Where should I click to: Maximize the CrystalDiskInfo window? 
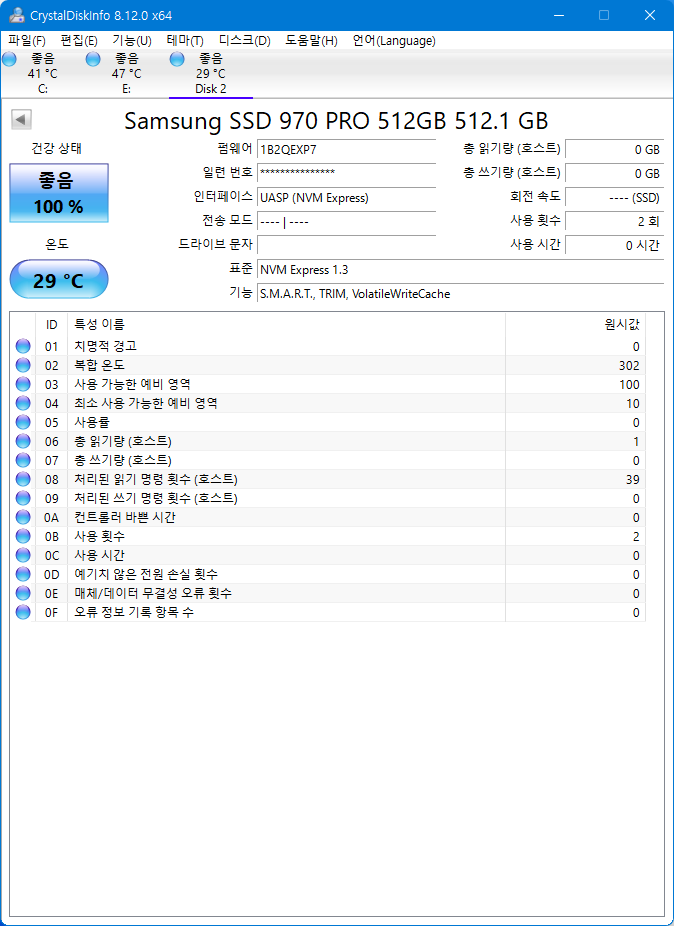[x=604, y=15]
